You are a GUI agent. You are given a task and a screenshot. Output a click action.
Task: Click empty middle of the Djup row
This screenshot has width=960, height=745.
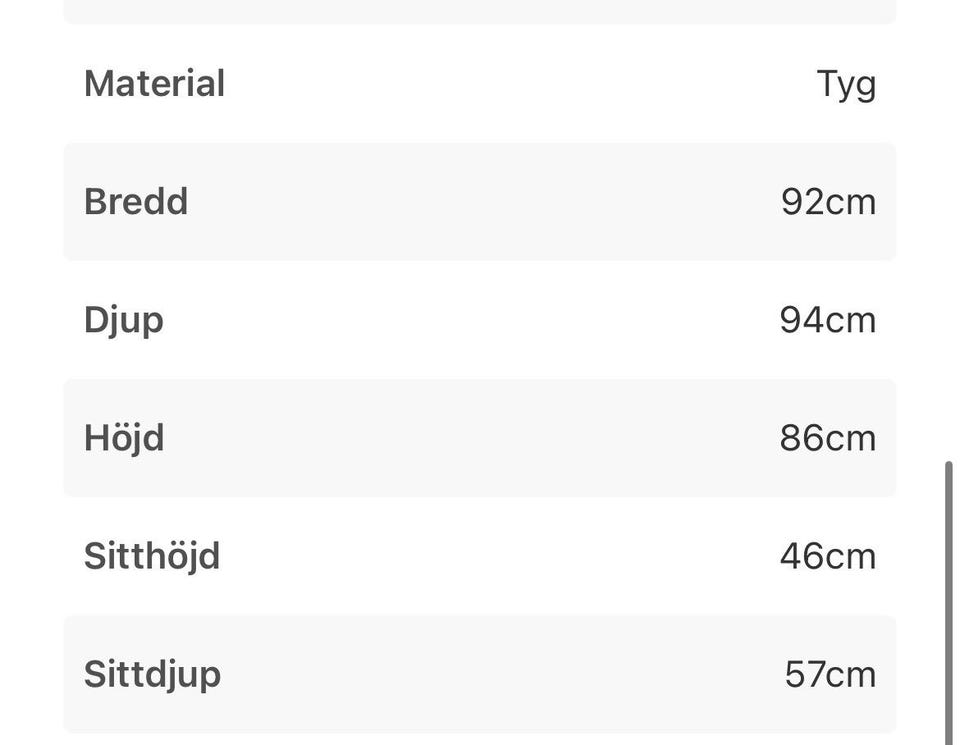pos(480,320)
